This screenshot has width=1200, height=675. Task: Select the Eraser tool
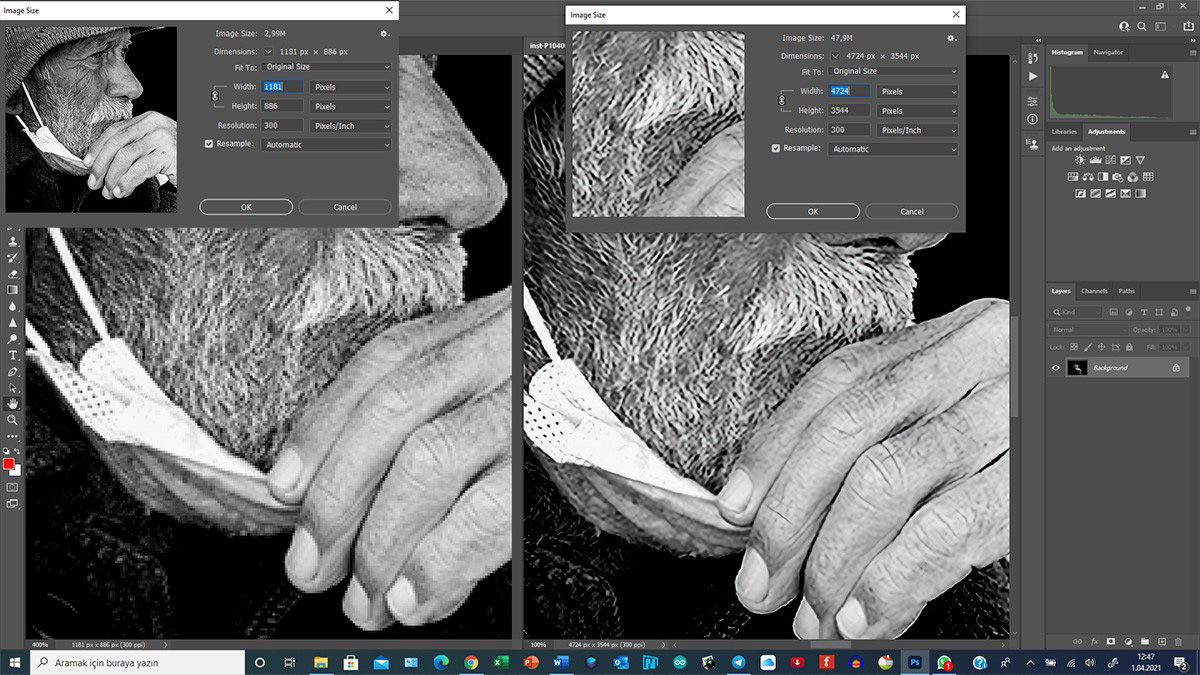[13, 273]
